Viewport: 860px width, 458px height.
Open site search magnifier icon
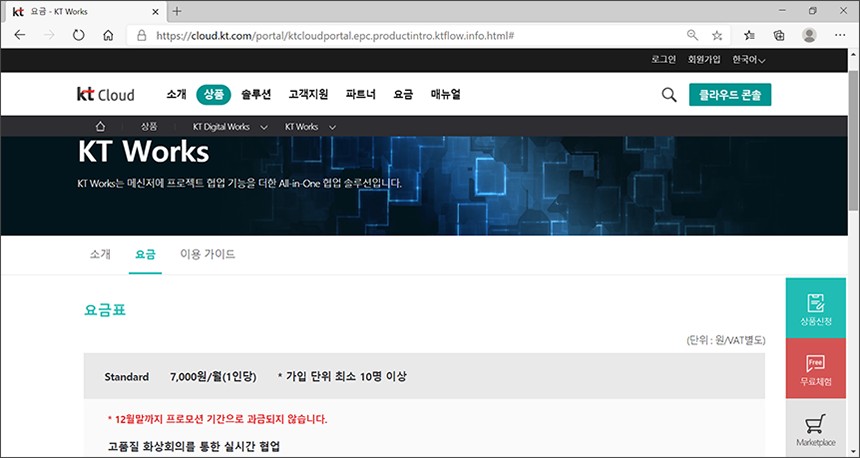[x=669, y=94]
